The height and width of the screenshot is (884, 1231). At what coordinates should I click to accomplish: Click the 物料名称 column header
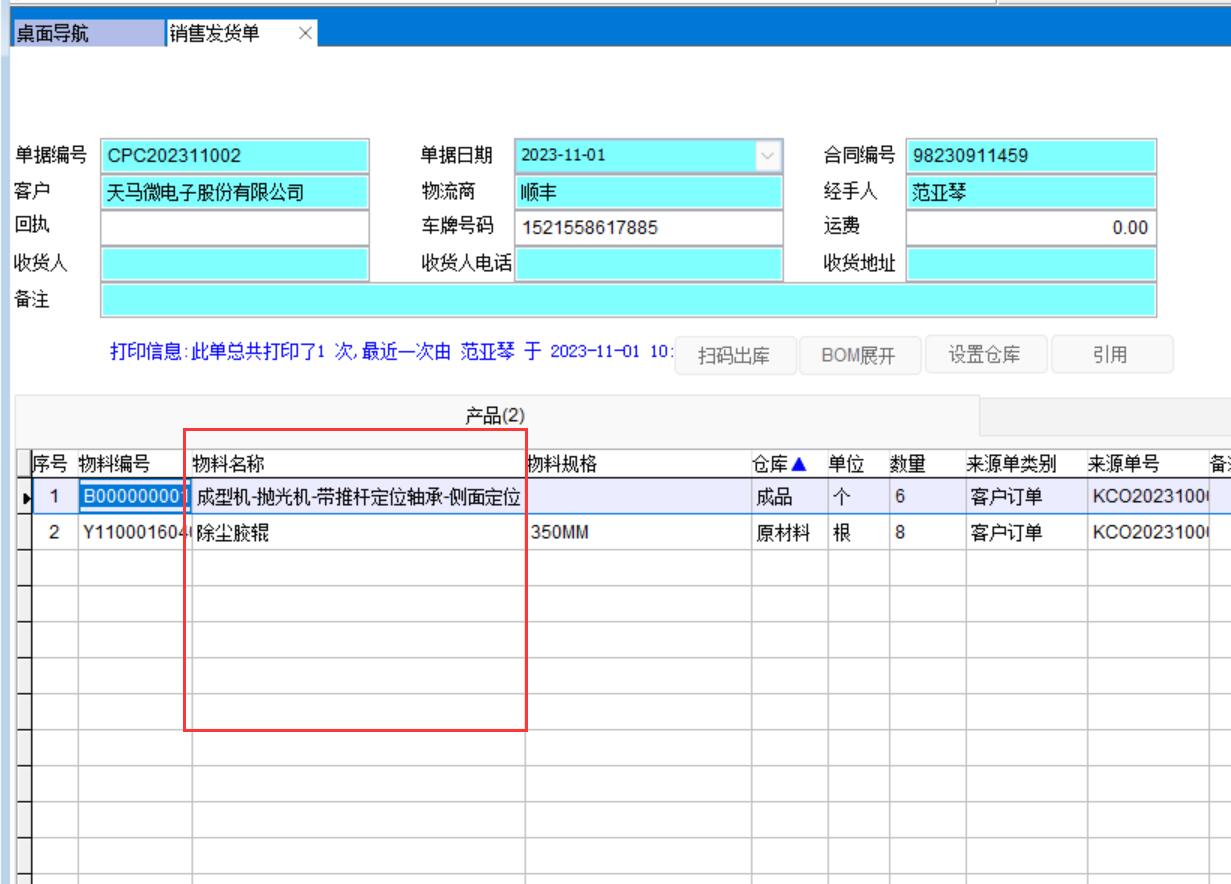click(x=358, y=464)
